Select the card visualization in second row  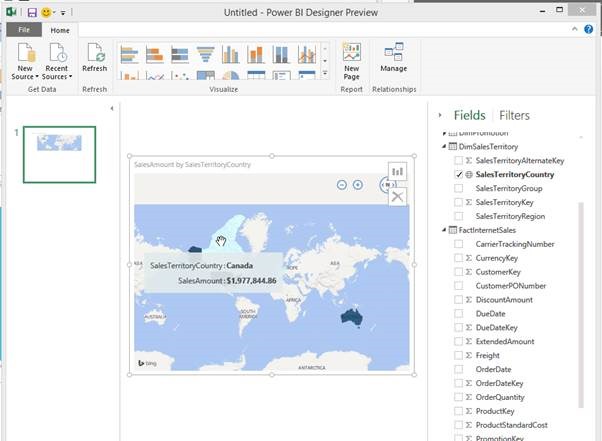pyautogui.click(x=281, y=75)
